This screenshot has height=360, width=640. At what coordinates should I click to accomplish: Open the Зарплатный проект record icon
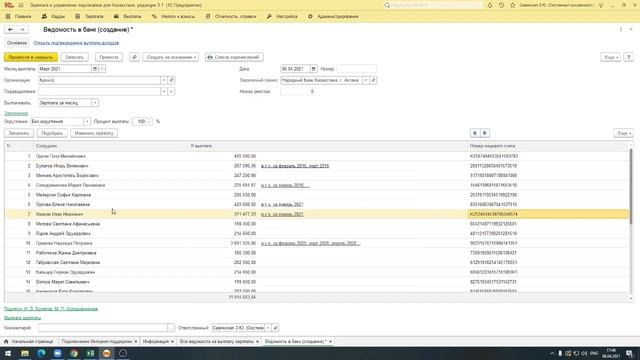point(373,80)
